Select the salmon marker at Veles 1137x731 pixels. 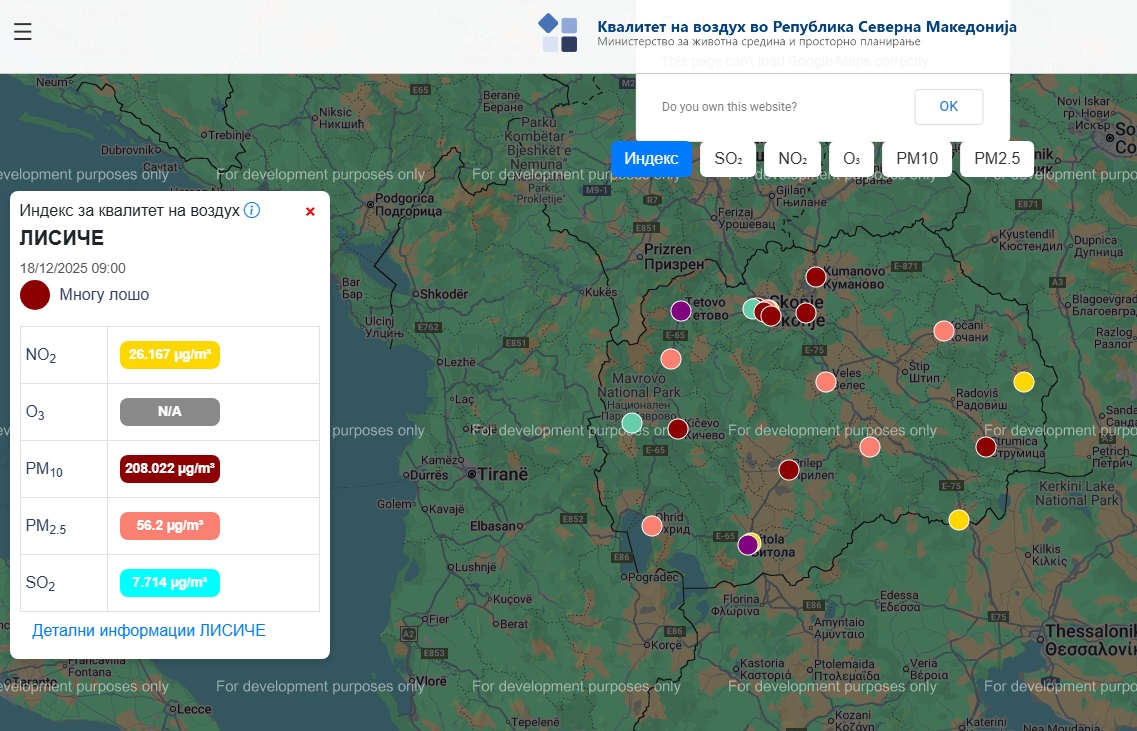825,382
